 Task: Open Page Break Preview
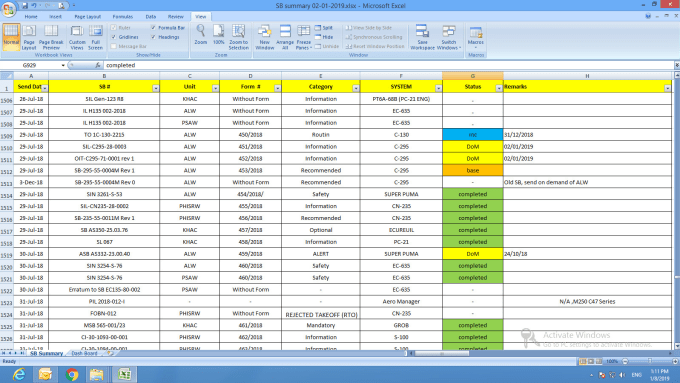point(51,37)
